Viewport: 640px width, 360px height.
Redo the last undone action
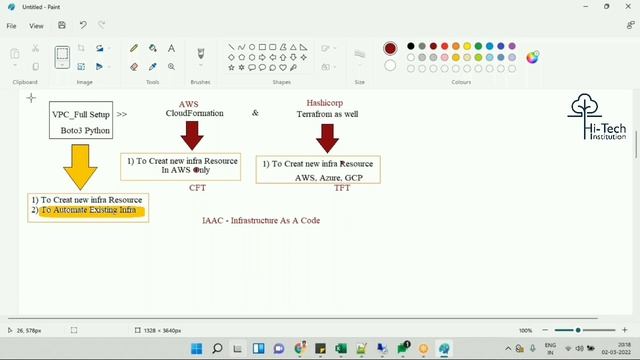(102, 25)
